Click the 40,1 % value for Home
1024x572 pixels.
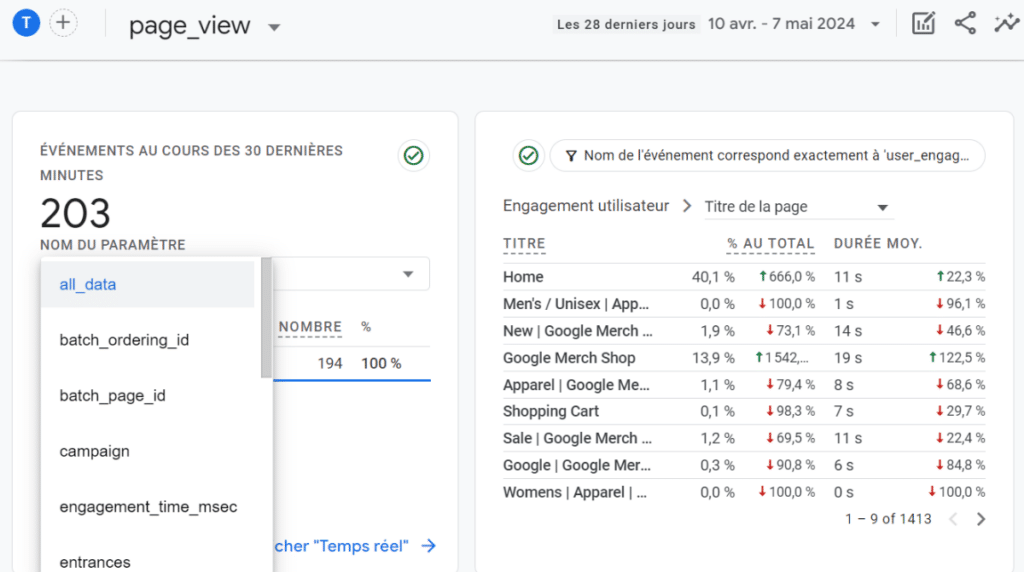tap(713, 277)
